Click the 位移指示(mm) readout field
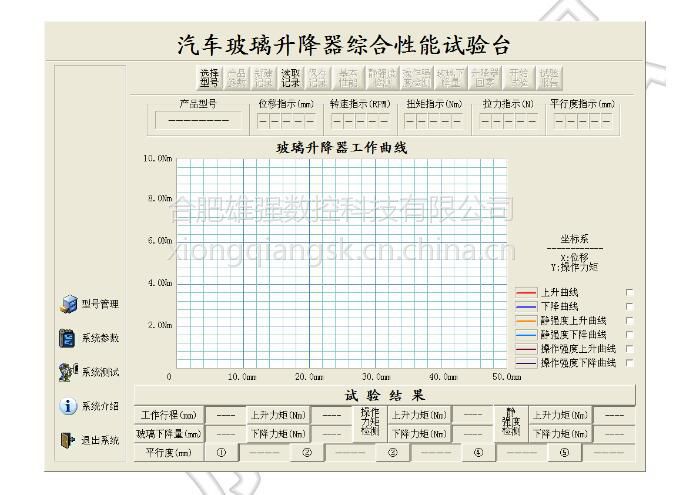680x495 pixels. coord(286,120)
